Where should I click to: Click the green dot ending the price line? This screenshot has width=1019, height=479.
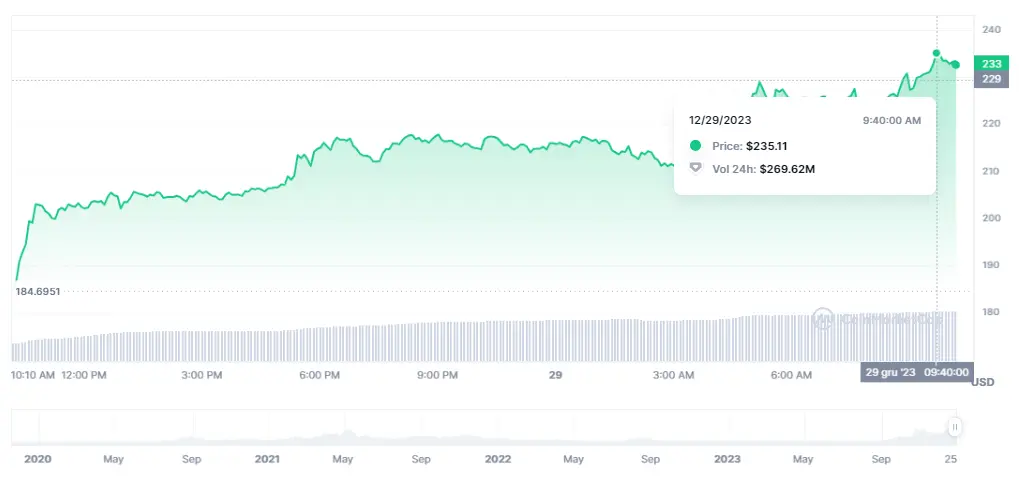956,65
